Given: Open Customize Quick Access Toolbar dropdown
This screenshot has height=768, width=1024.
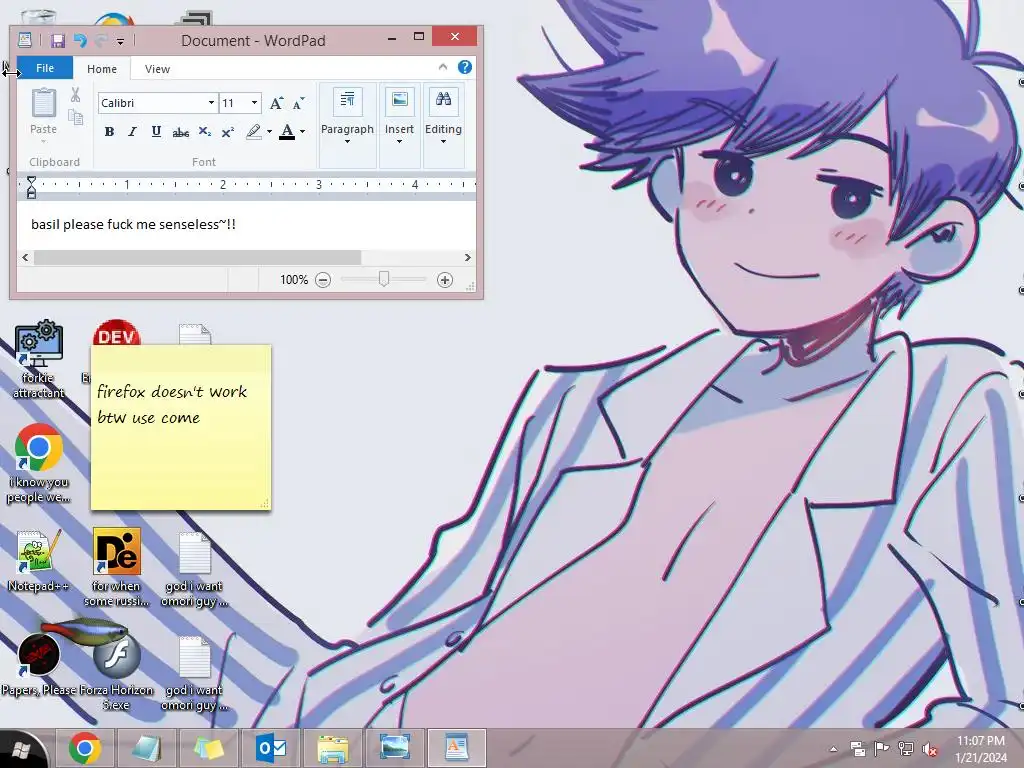Looking at the screenshot, I should (120, 42).
